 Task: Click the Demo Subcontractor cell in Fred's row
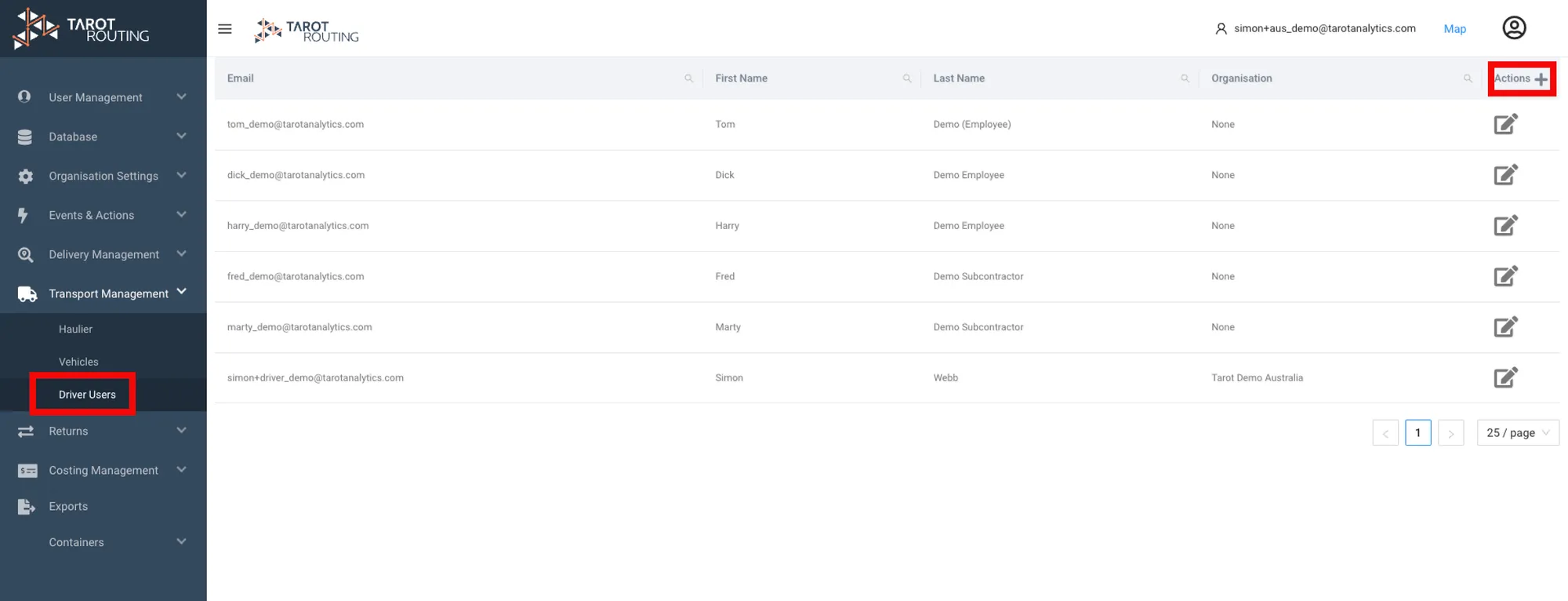[978, 276]
